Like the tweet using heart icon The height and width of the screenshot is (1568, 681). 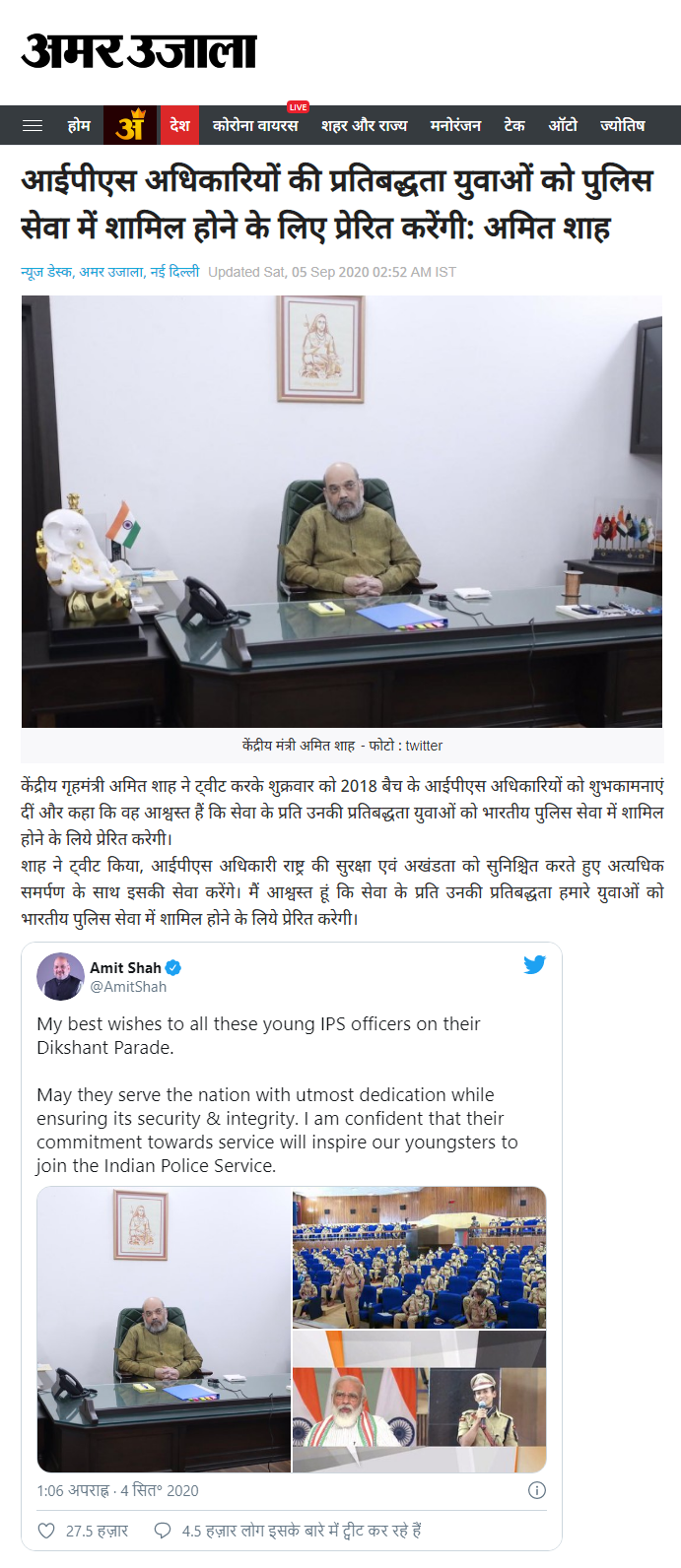[x=46, y=1531]
